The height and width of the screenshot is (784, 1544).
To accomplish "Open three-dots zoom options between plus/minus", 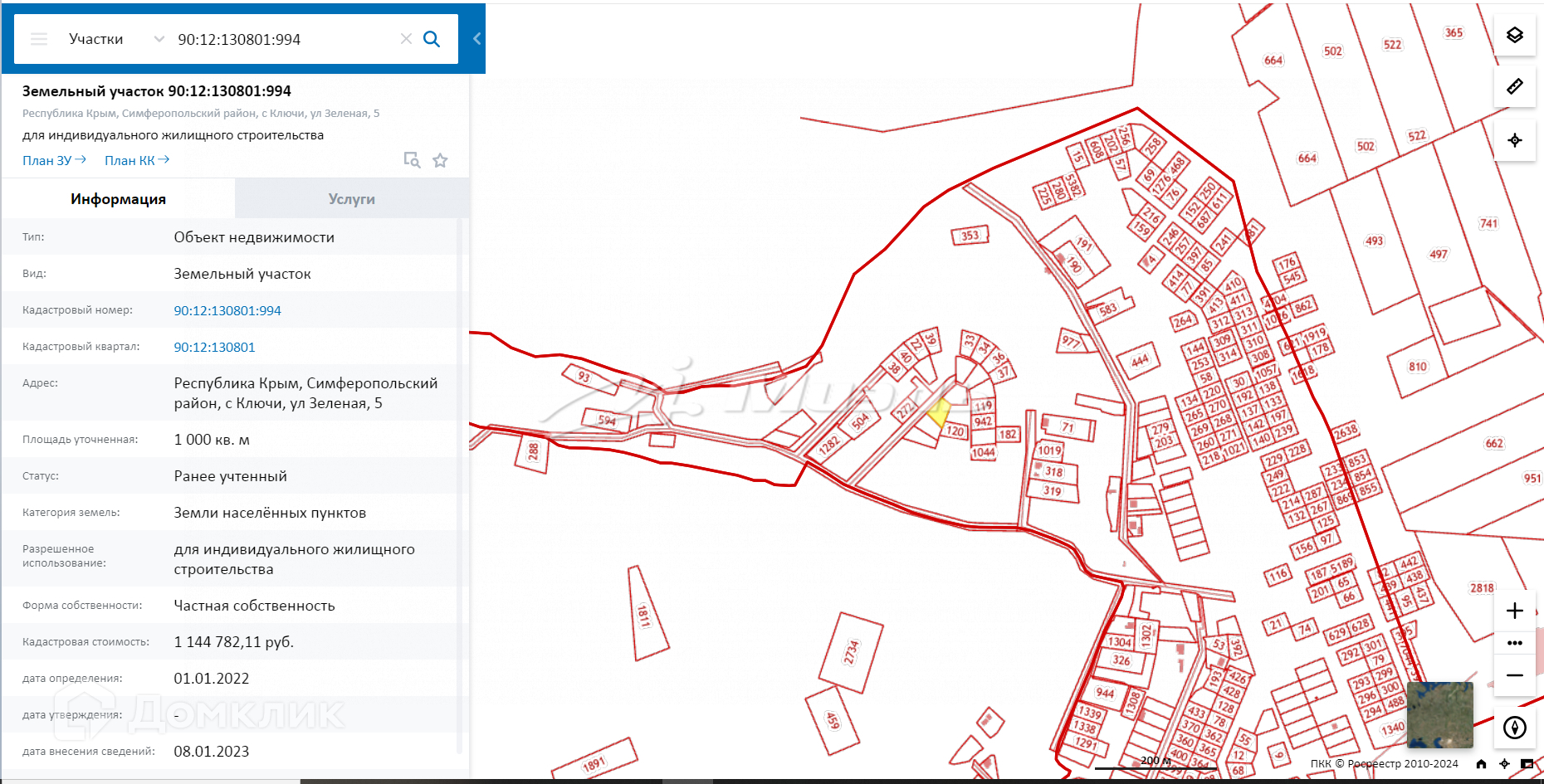I will click(x=1514, y=643).
